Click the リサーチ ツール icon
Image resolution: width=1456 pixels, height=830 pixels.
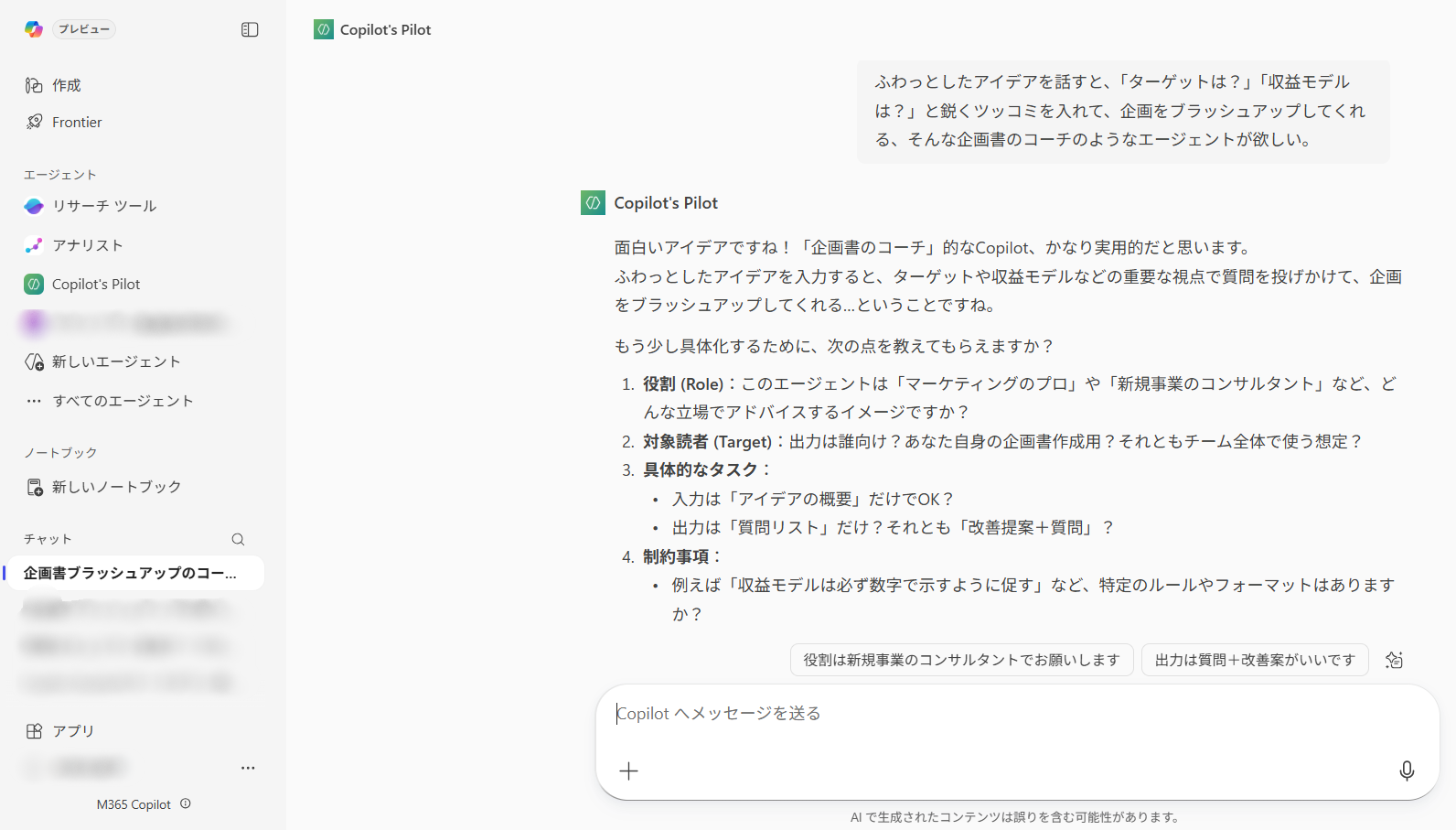tap(34, 206)
